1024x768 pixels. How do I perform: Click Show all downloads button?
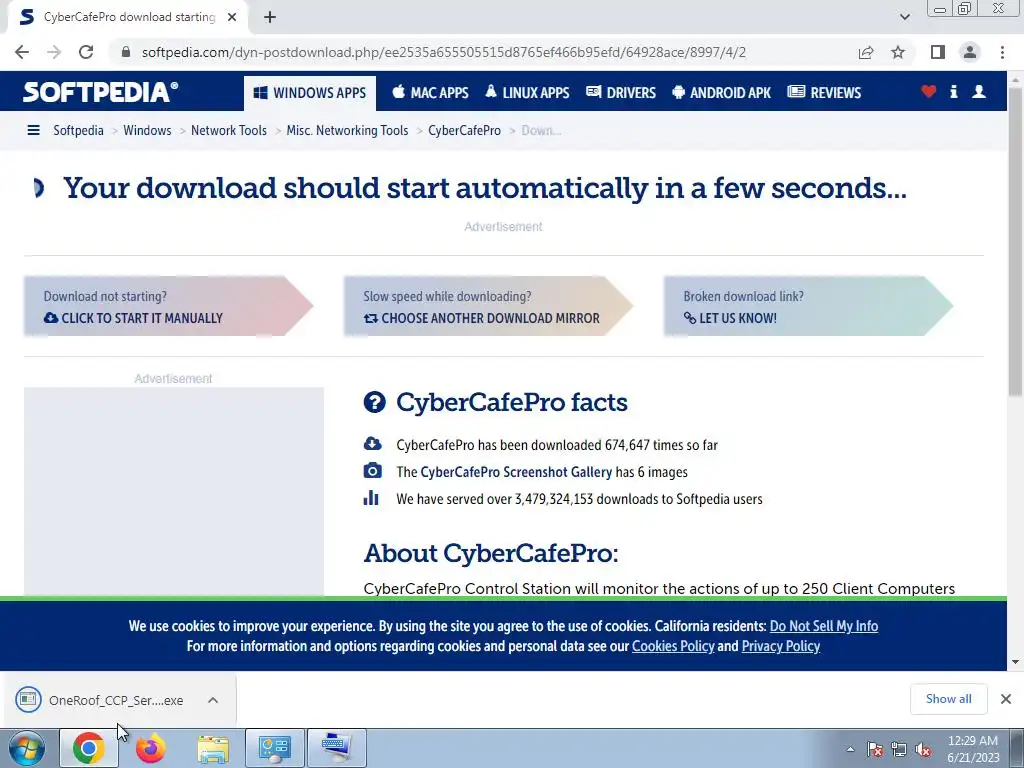click(948, 699)
